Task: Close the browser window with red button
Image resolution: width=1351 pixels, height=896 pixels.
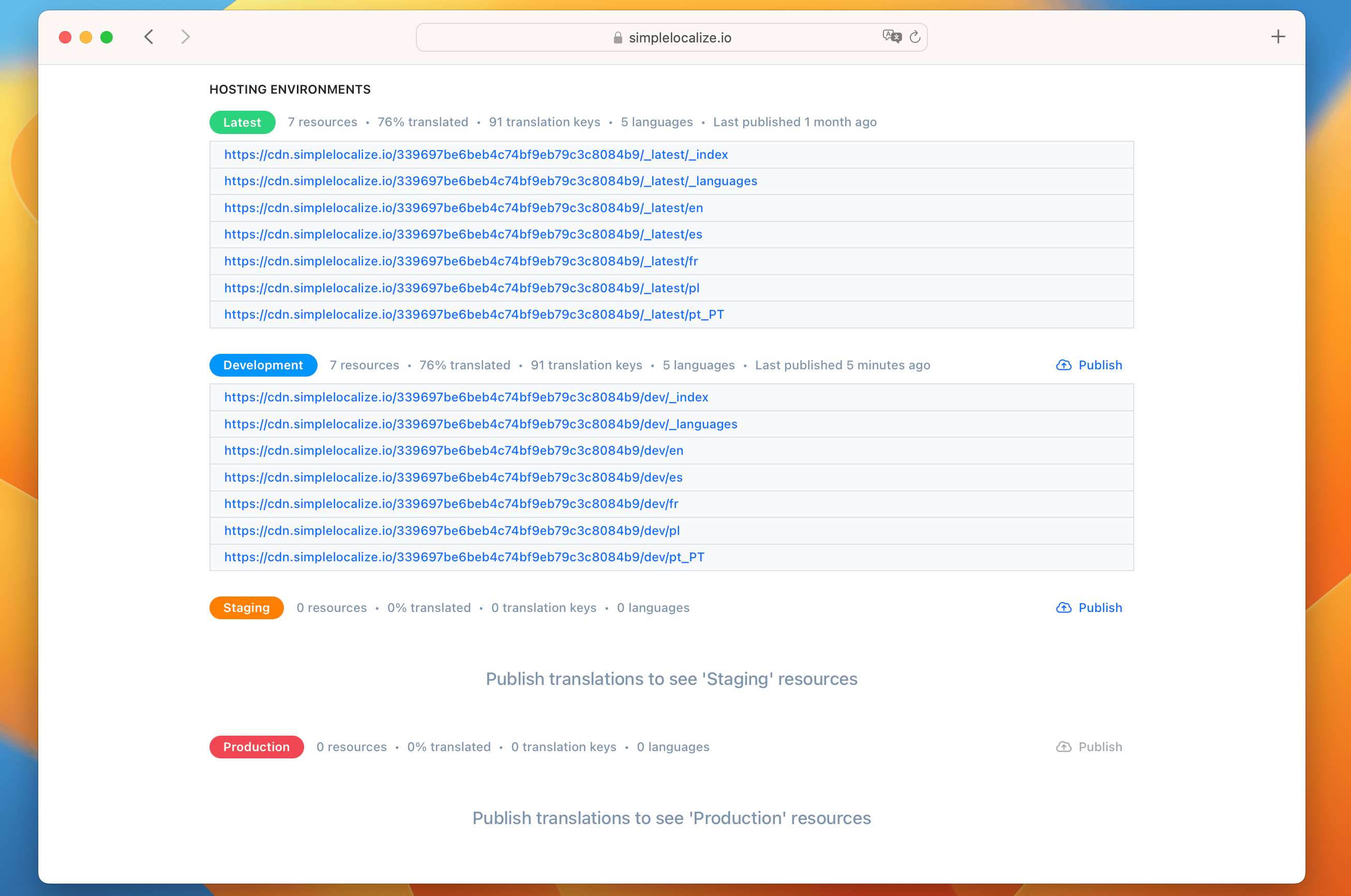Action: click(x=65, y=37)
